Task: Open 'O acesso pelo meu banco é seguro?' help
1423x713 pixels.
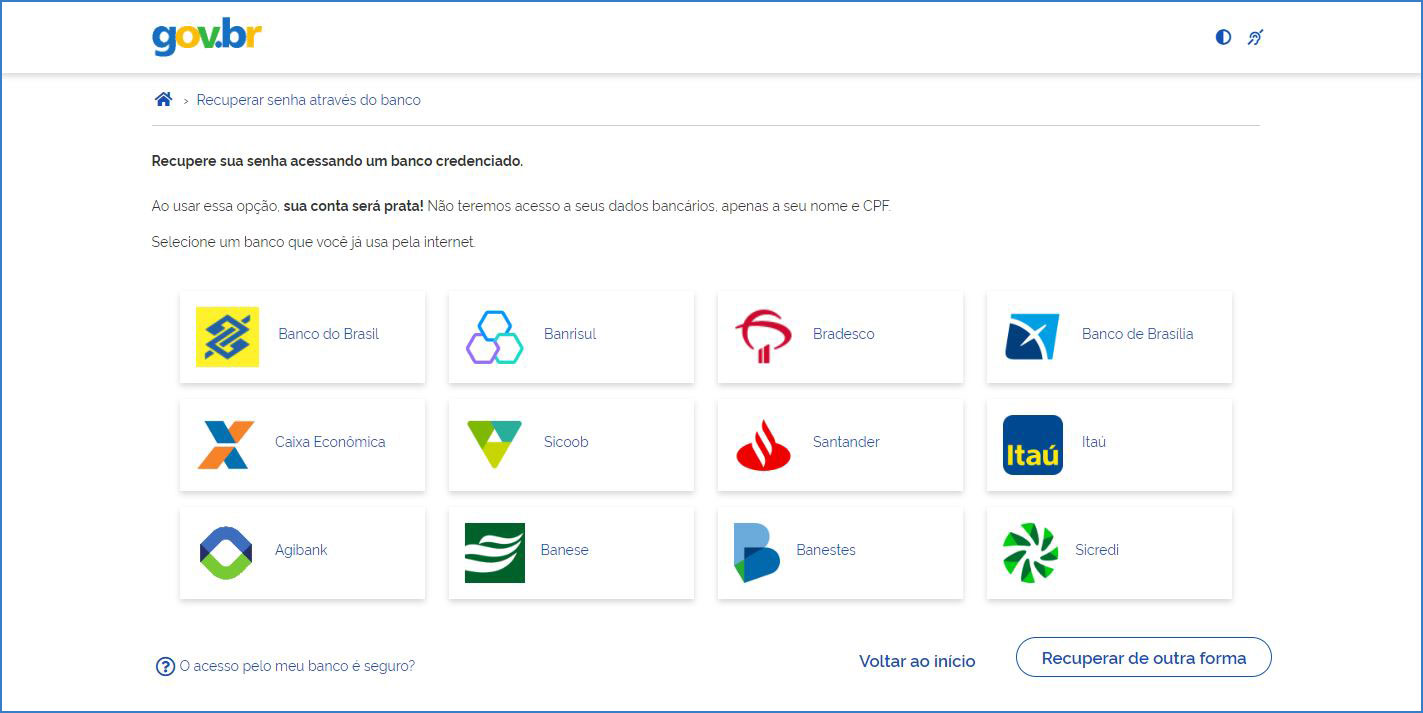Action: [x=296, y=666]
